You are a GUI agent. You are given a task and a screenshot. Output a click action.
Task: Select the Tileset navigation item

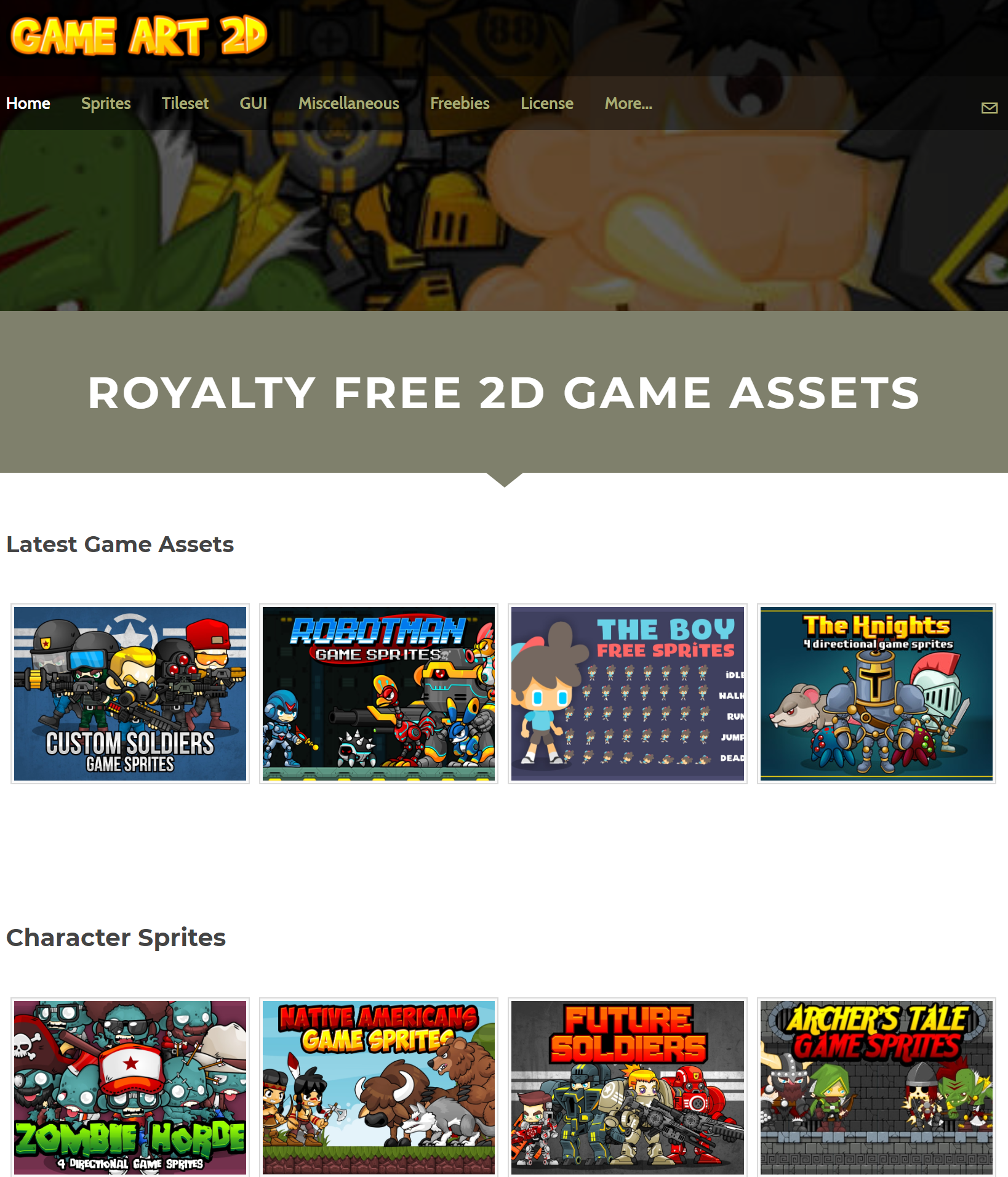(x=185, y=103)
